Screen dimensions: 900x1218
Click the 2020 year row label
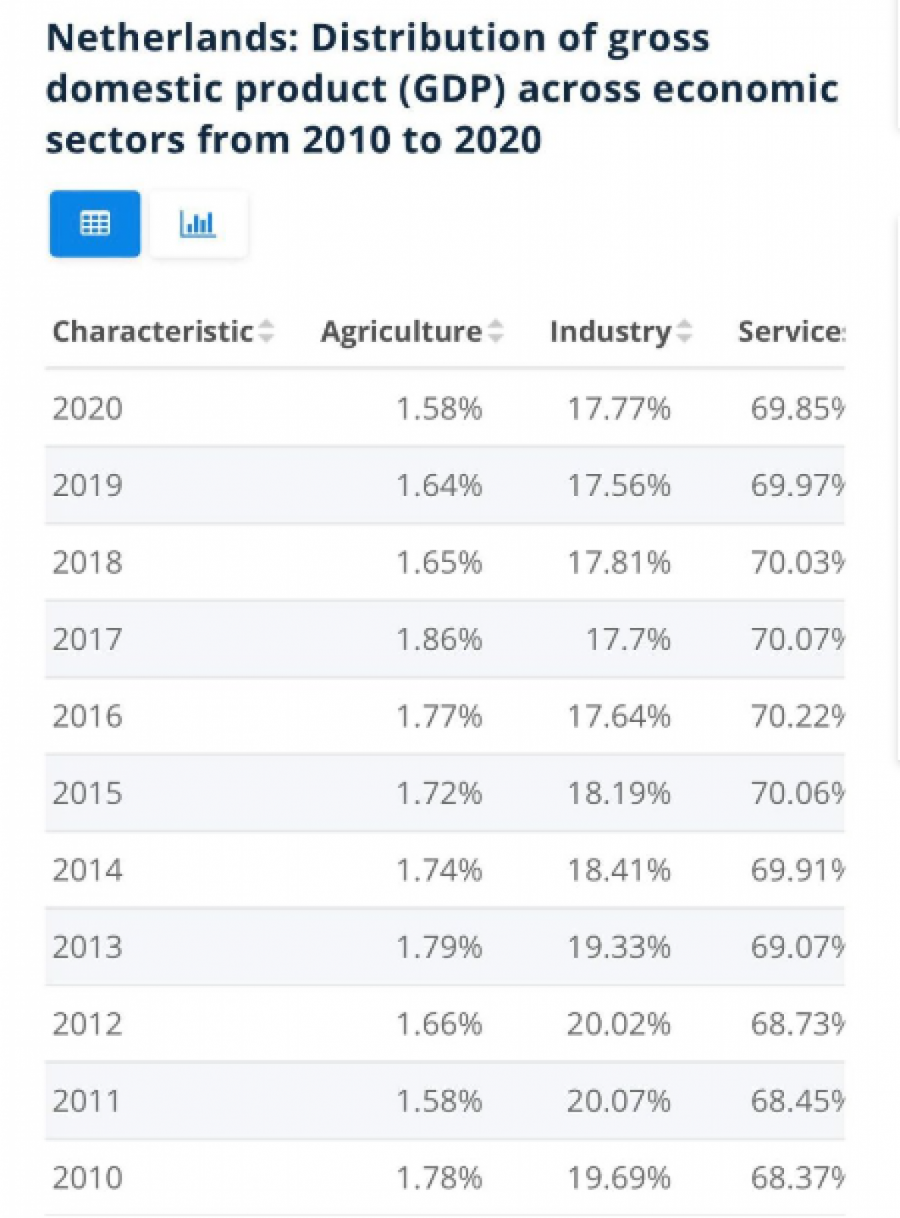[x=87, y=409]
